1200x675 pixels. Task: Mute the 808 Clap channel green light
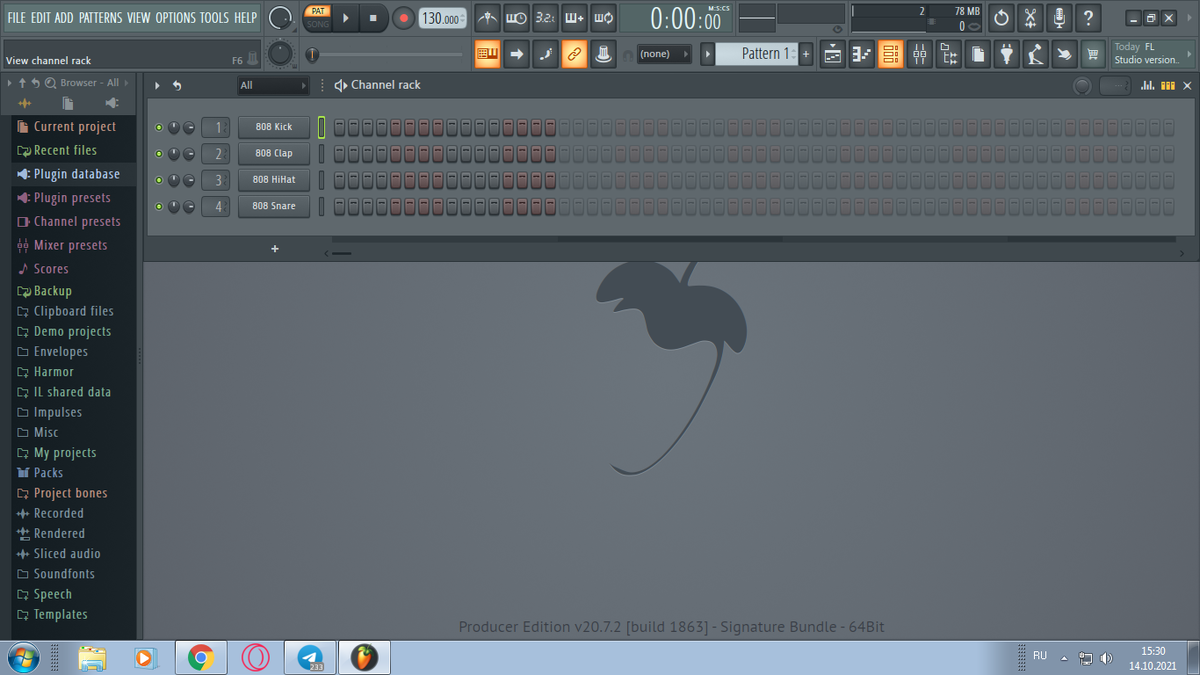pos(158,154)
